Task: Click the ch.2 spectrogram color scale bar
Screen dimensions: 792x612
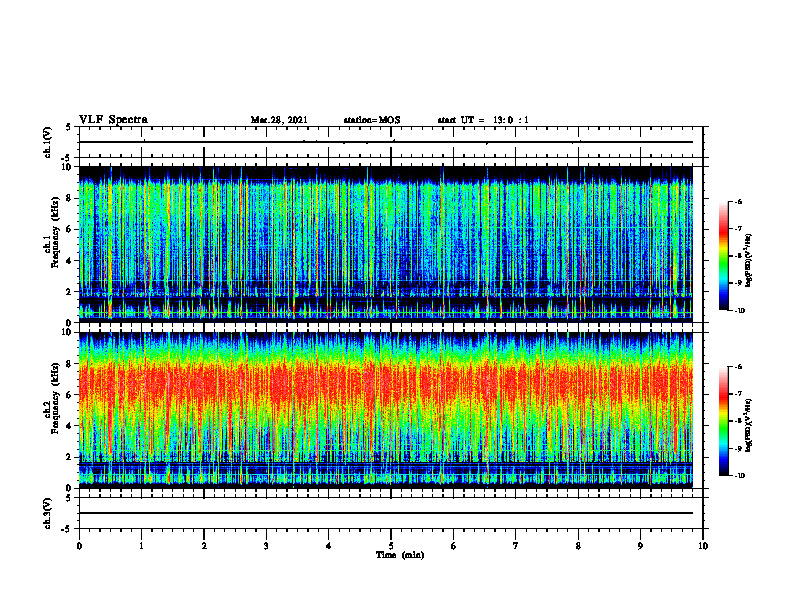Action: click(x=723, y=421)
